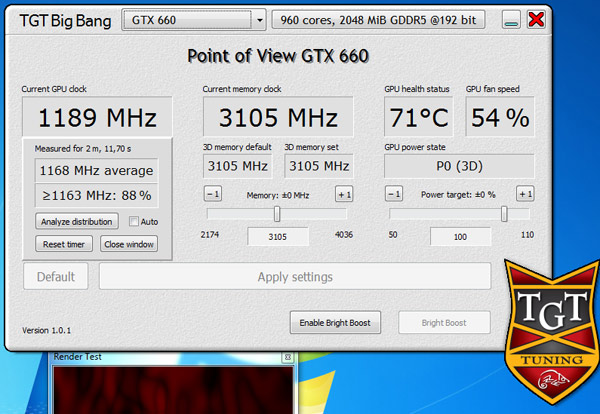
Task: Close TGT Big Bang with red X
Action: tap(537, 19)
